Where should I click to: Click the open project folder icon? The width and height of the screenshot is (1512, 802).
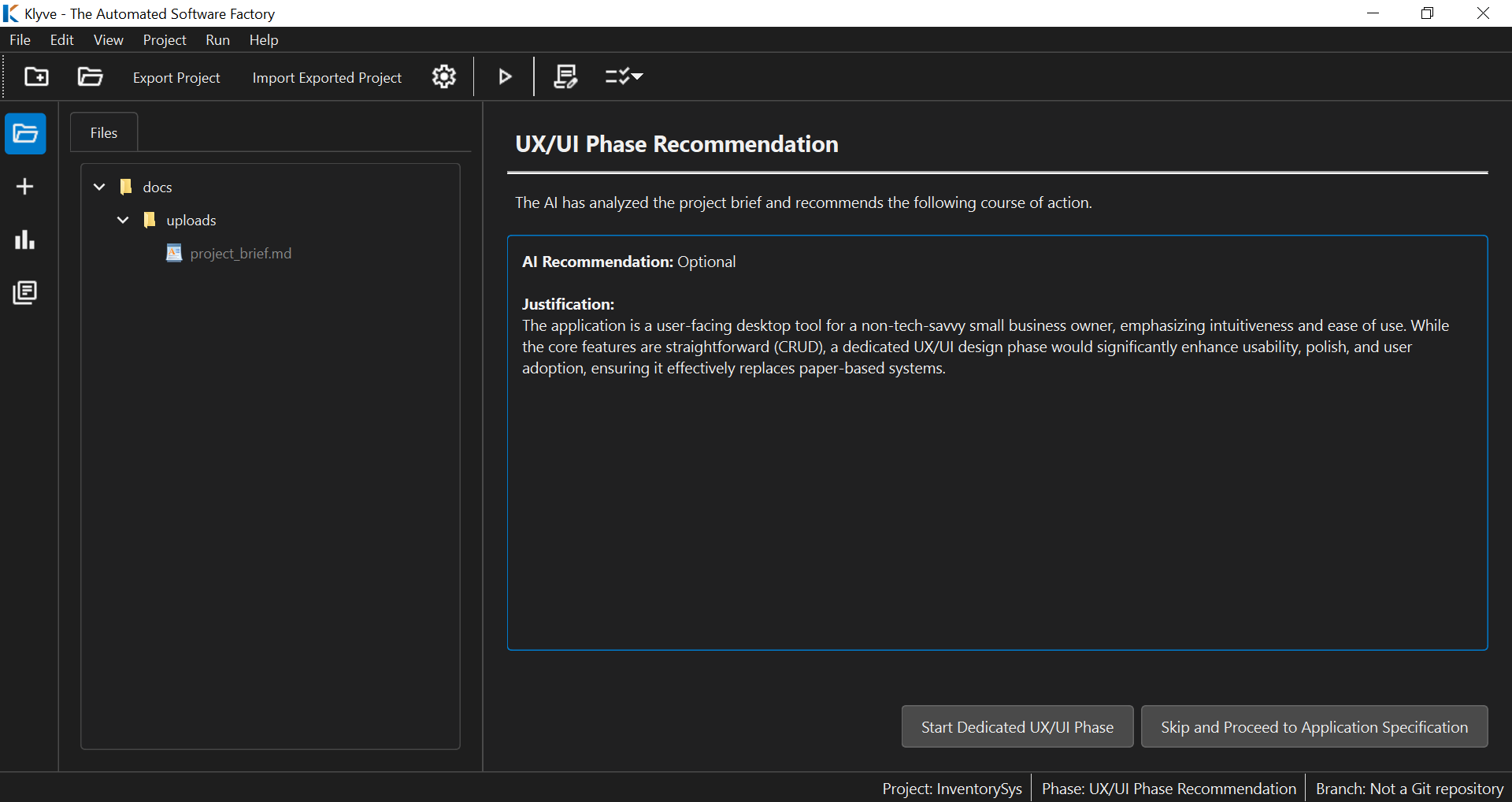click(90, 76)
